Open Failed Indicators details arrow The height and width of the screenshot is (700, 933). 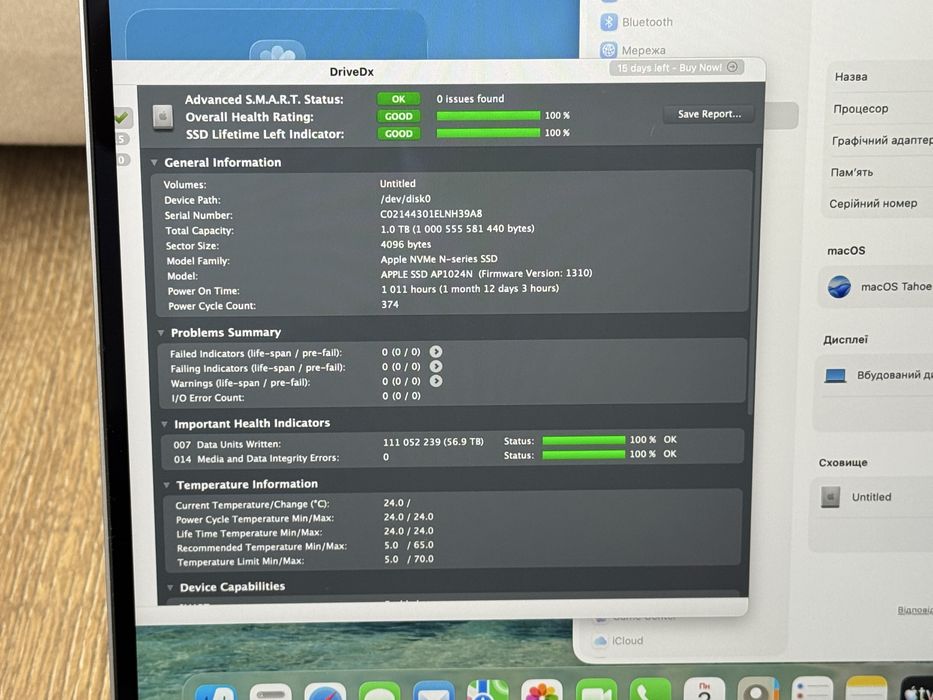pos(436,352)
